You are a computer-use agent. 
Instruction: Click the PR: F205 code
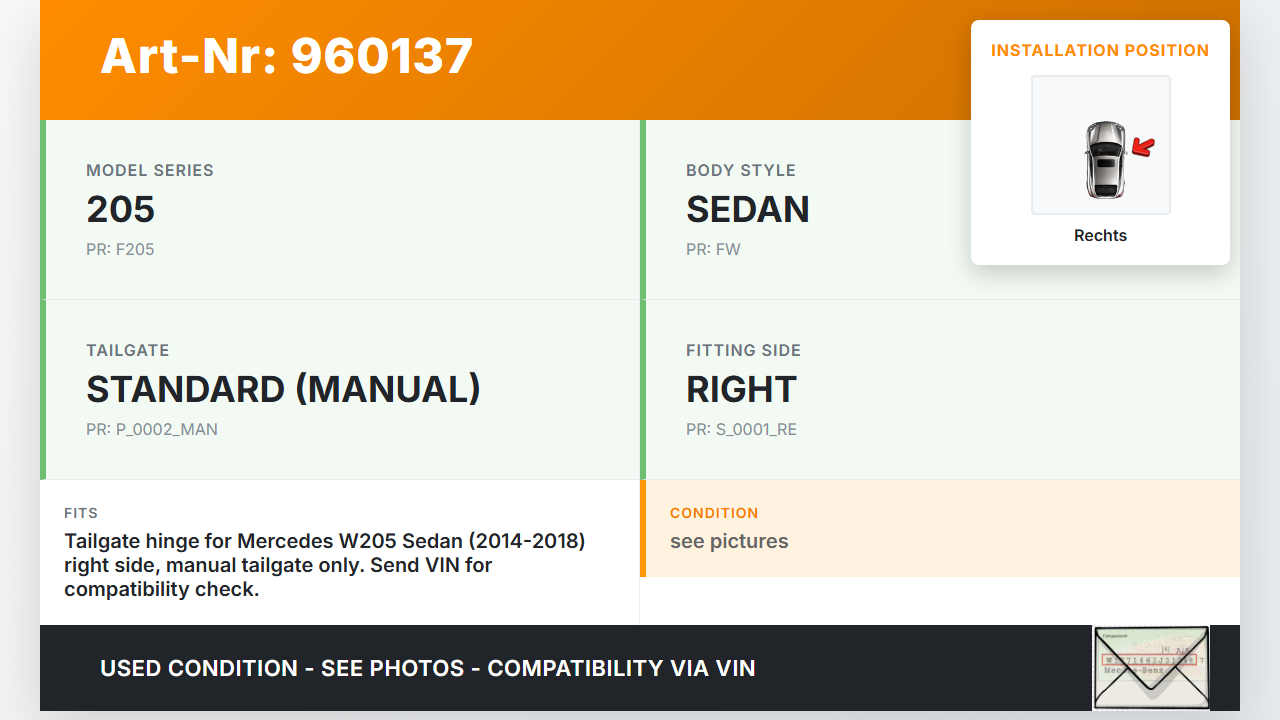120,250
